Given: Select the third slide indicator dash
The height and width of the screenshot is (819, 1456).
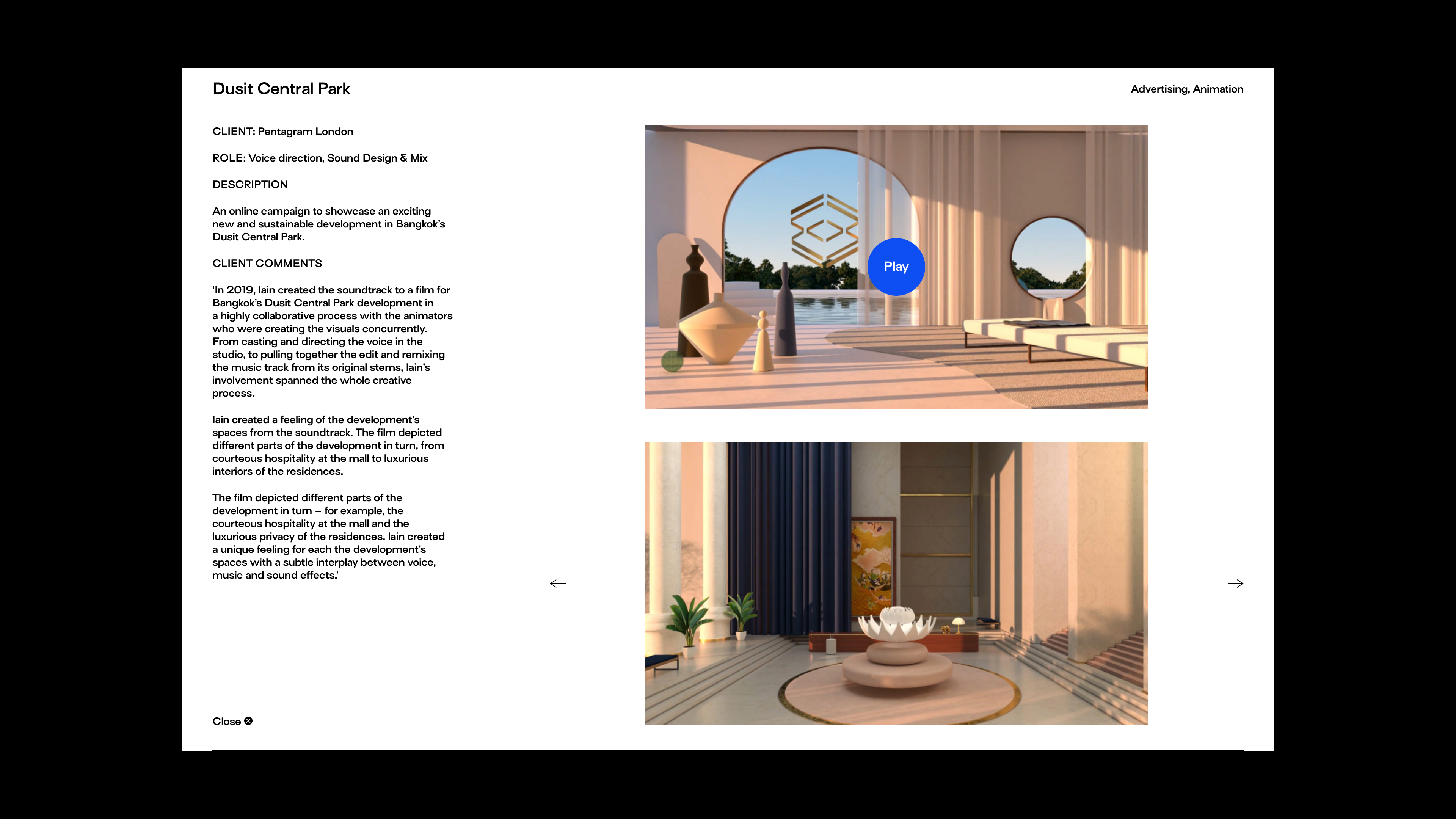Looking at the screenshot, I should click(896, 708).
